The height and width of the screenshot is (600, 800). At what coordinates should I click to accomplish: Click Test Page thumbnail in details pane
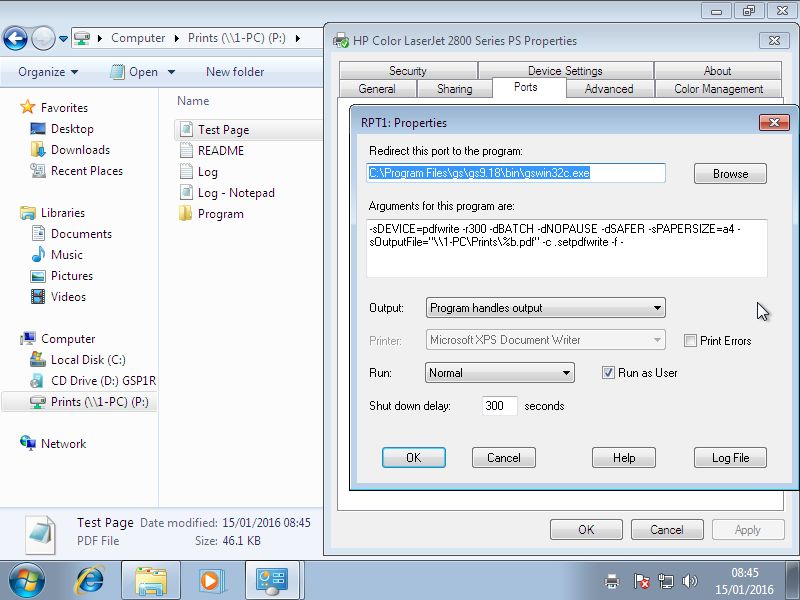40,535
